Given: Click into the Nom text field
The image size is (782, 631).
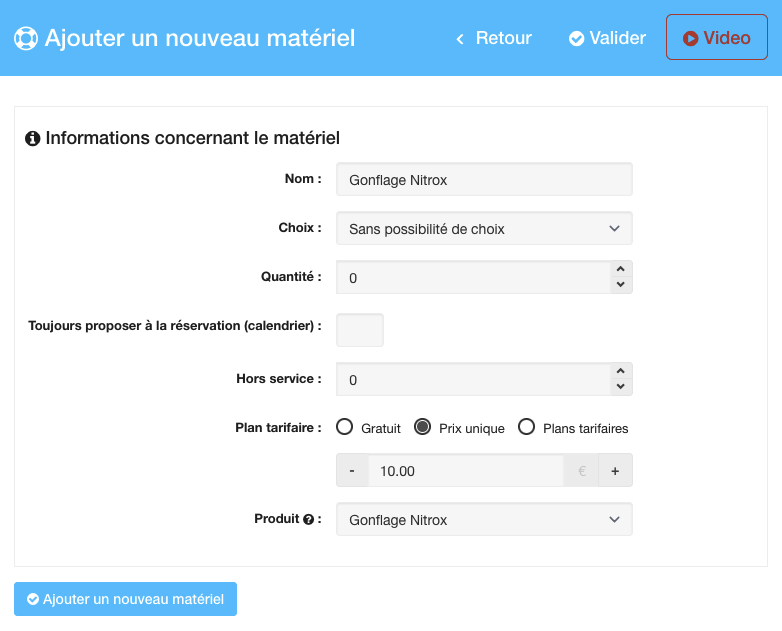Looking at the screenshot, I should 484,180.
